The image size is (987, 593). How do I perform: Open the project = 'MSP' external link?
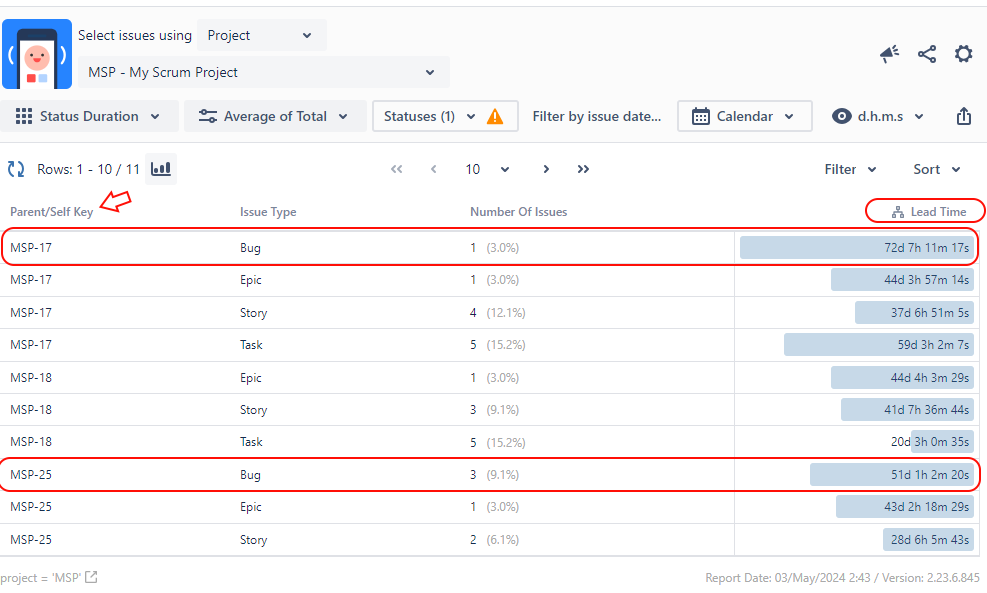coord(90,577)
